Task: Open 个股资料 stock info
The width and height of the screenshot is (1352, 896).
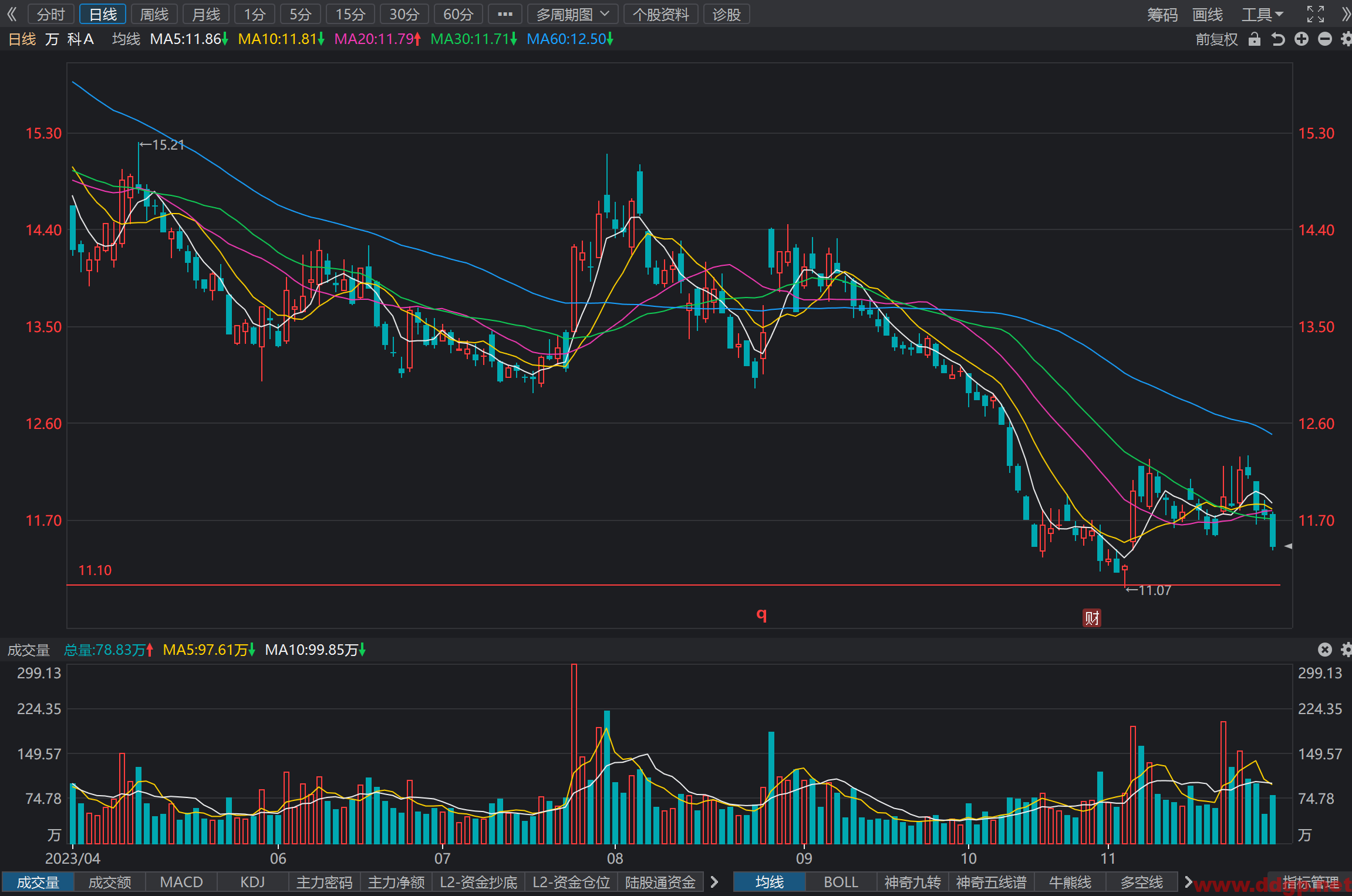Action: [660, 14]
